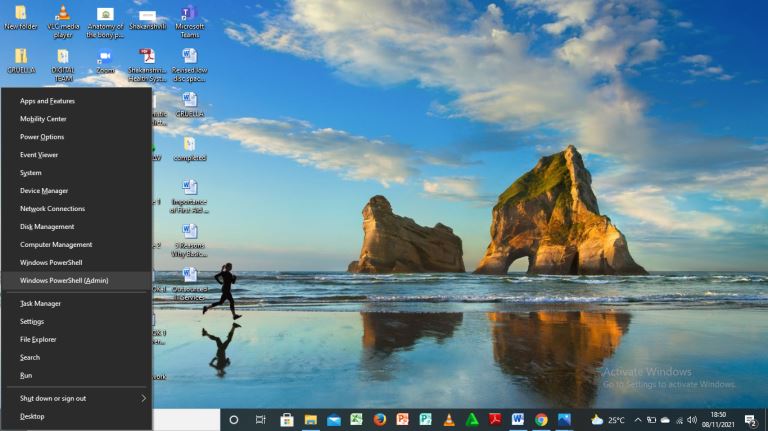Select the Anatomy of the bony p... file

tap(105, 22)
